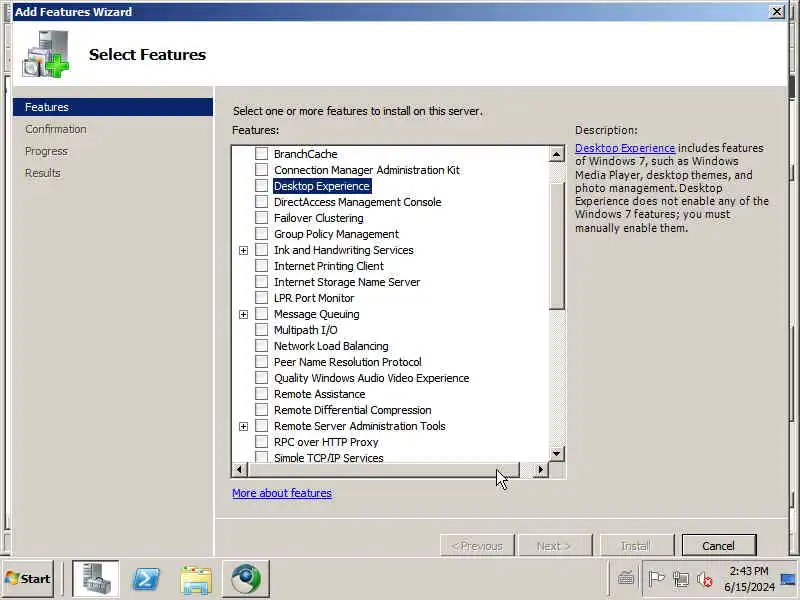Select the Remote Assistance item text
Image resolution: width=800 pixels, height=600 pixels.
click(319, 394)
